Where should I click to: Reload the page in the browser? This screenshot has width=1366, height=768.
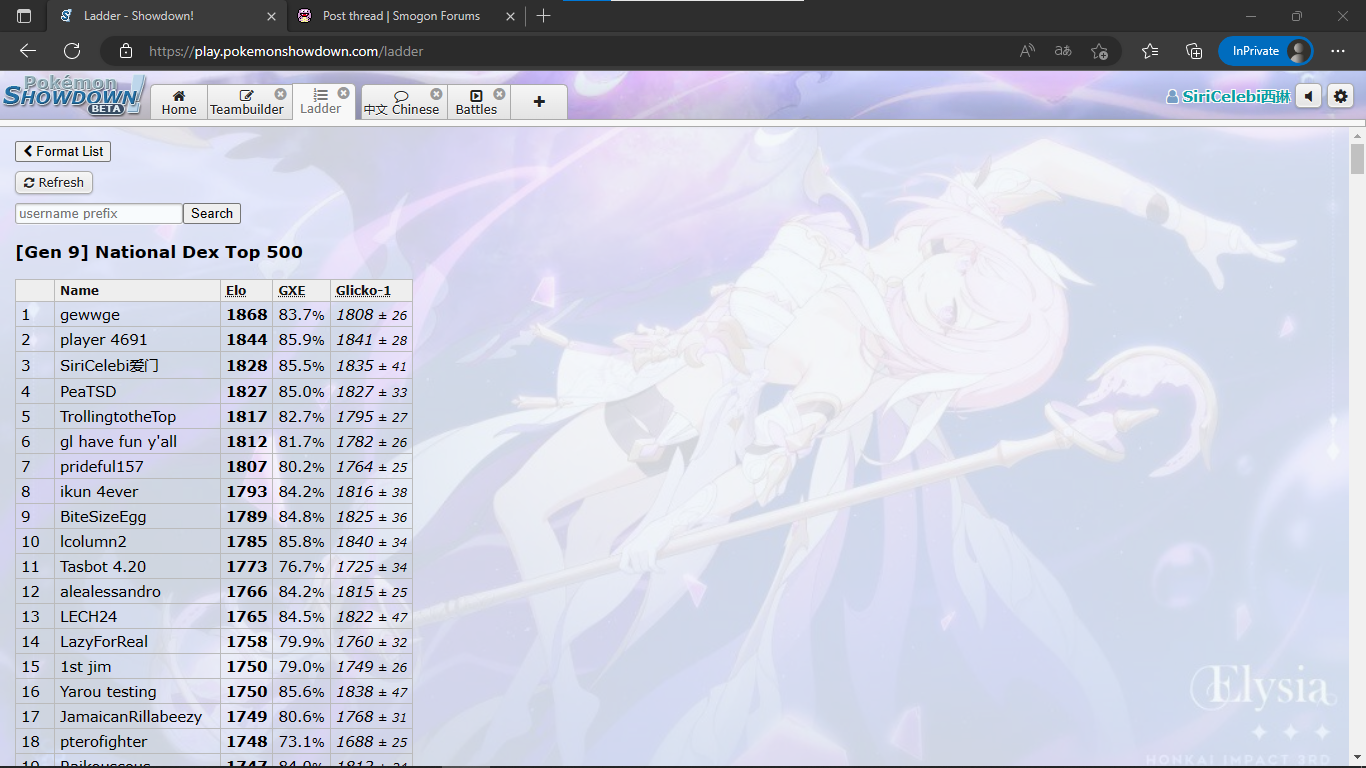coord(72,51)
